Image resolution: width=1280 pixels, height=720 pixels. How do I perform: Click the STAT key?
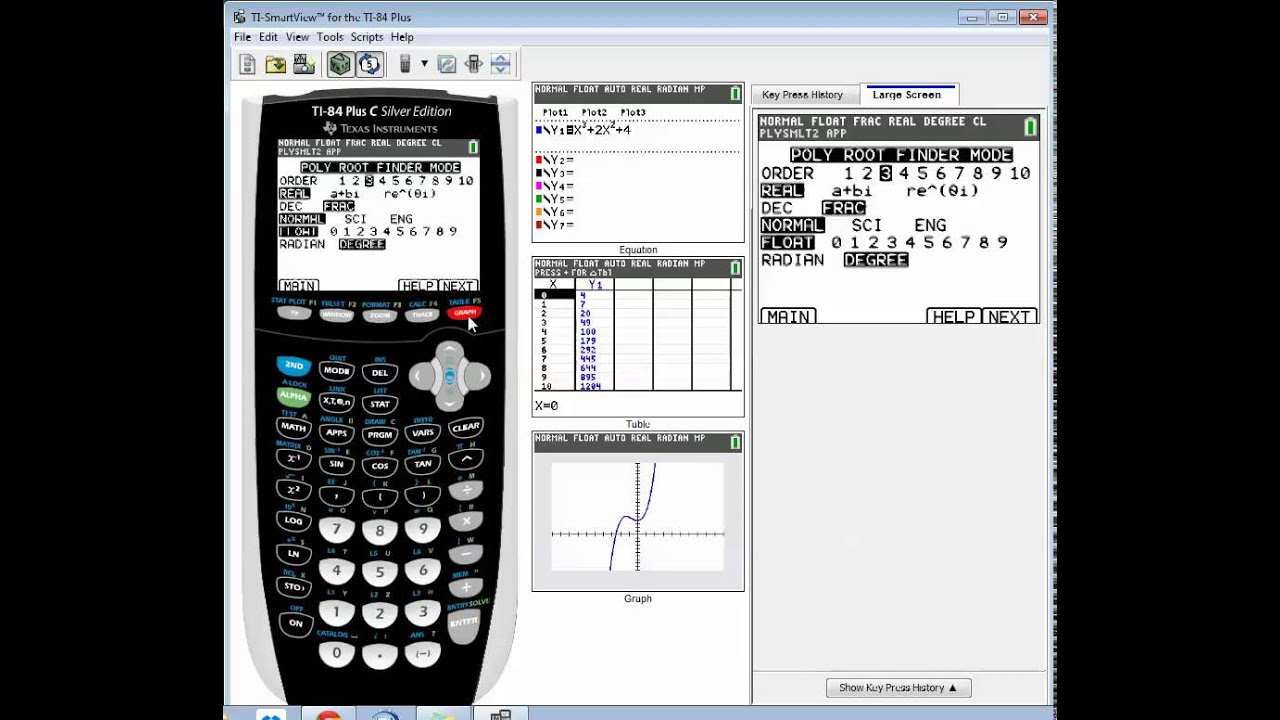click(x=379, y=404)
